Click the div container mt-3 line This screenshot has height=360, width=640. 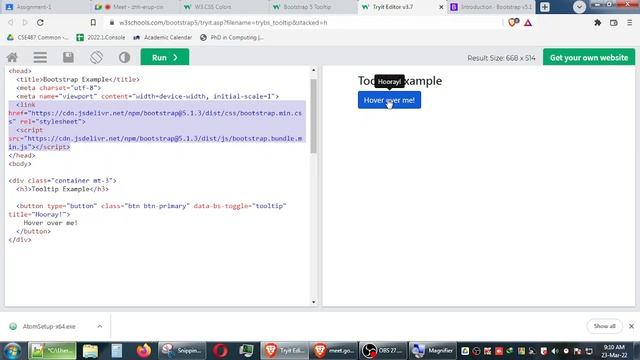tap(62, 181)
